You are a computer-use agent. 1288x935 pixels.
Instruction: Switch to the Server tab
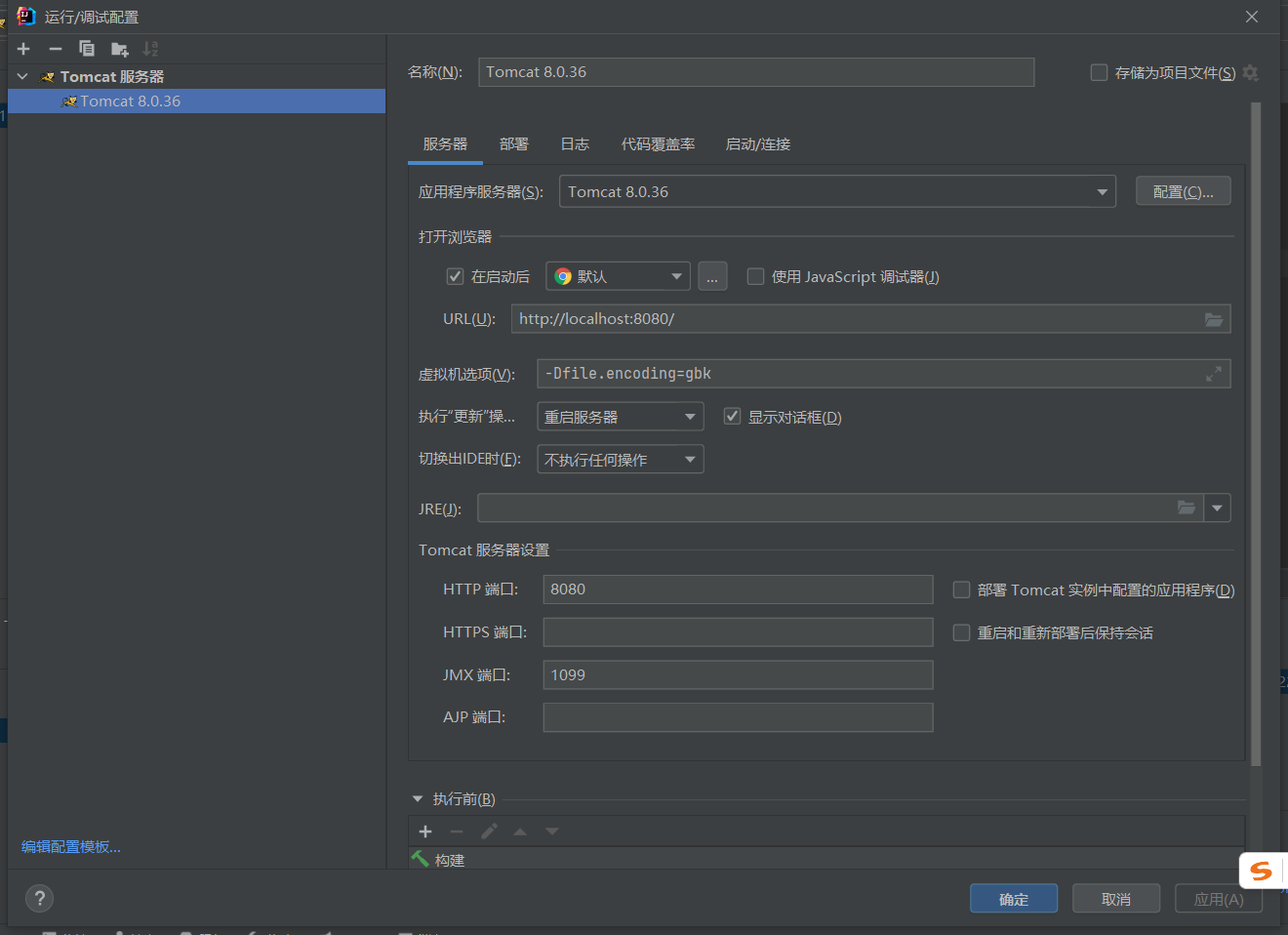pyautogui.click(x=445, y=144)
